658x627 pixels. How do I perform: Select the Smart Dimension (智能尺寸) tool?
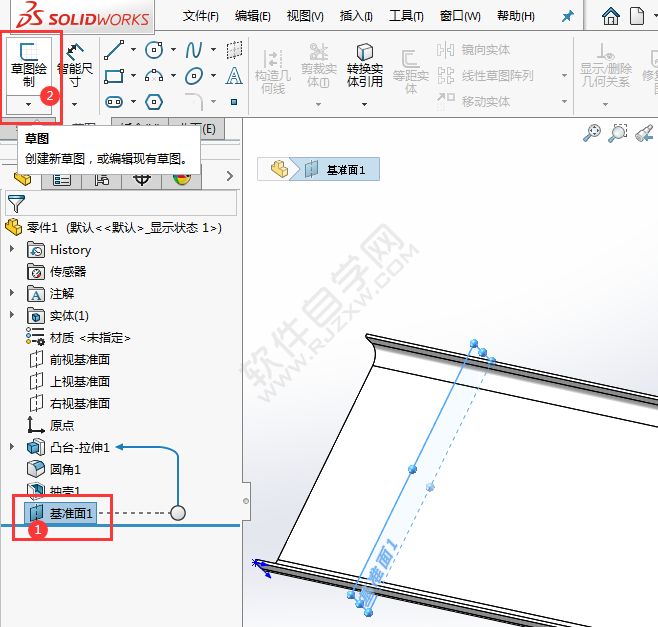[75, 65]
